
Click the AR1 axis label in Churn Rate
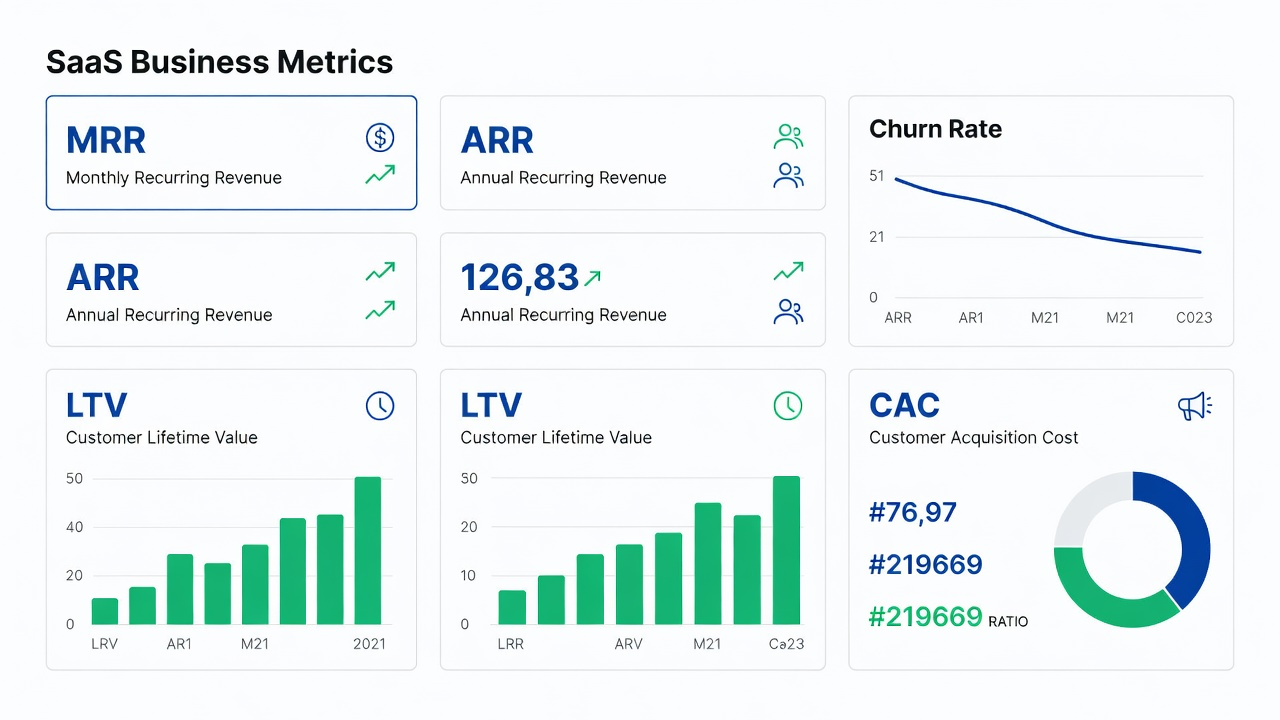[x=971, y=318]
